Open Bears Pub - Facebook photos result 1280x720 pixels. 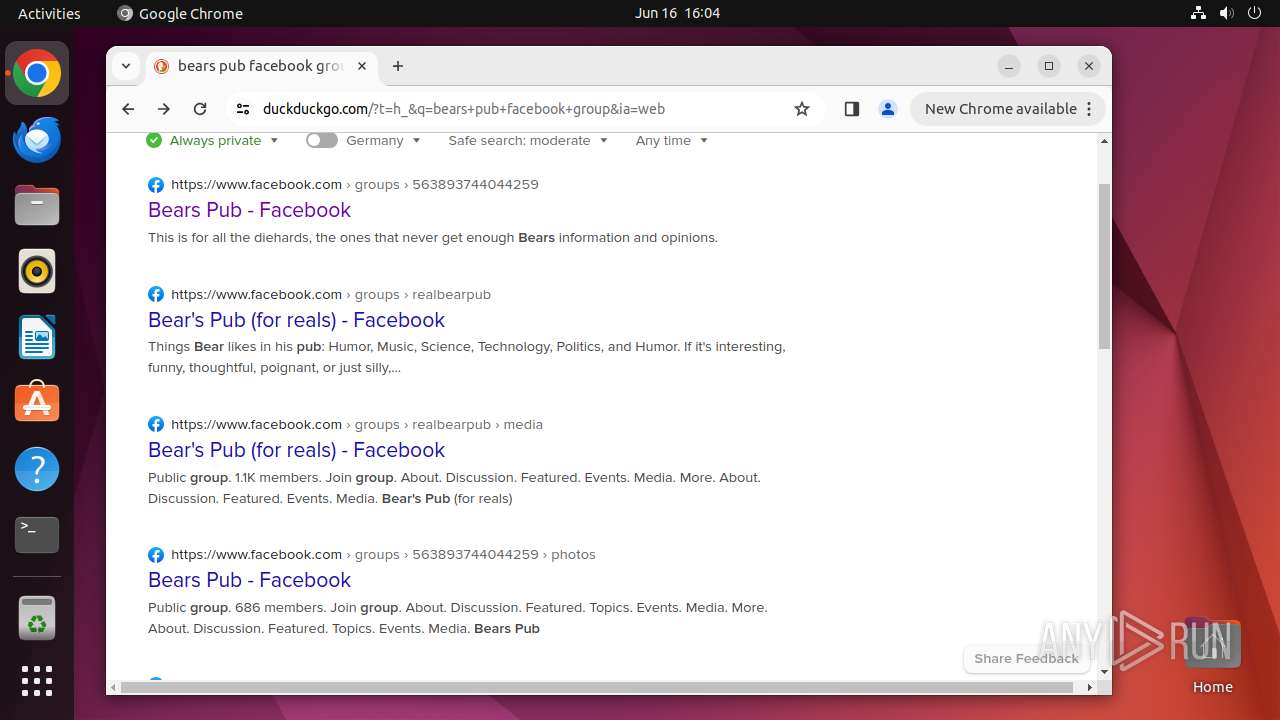pos(249,580)
